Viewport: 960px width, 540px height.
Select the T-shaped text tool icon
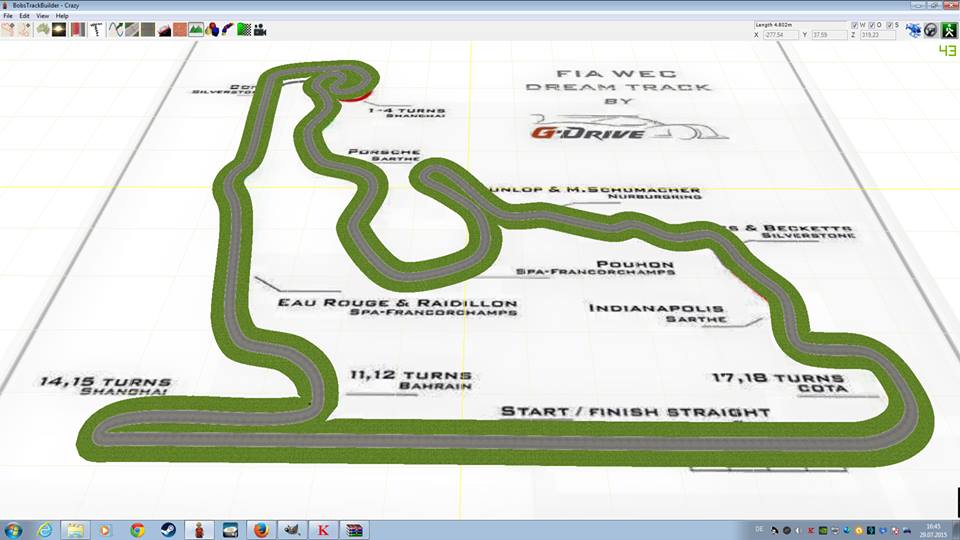[96, 29]
